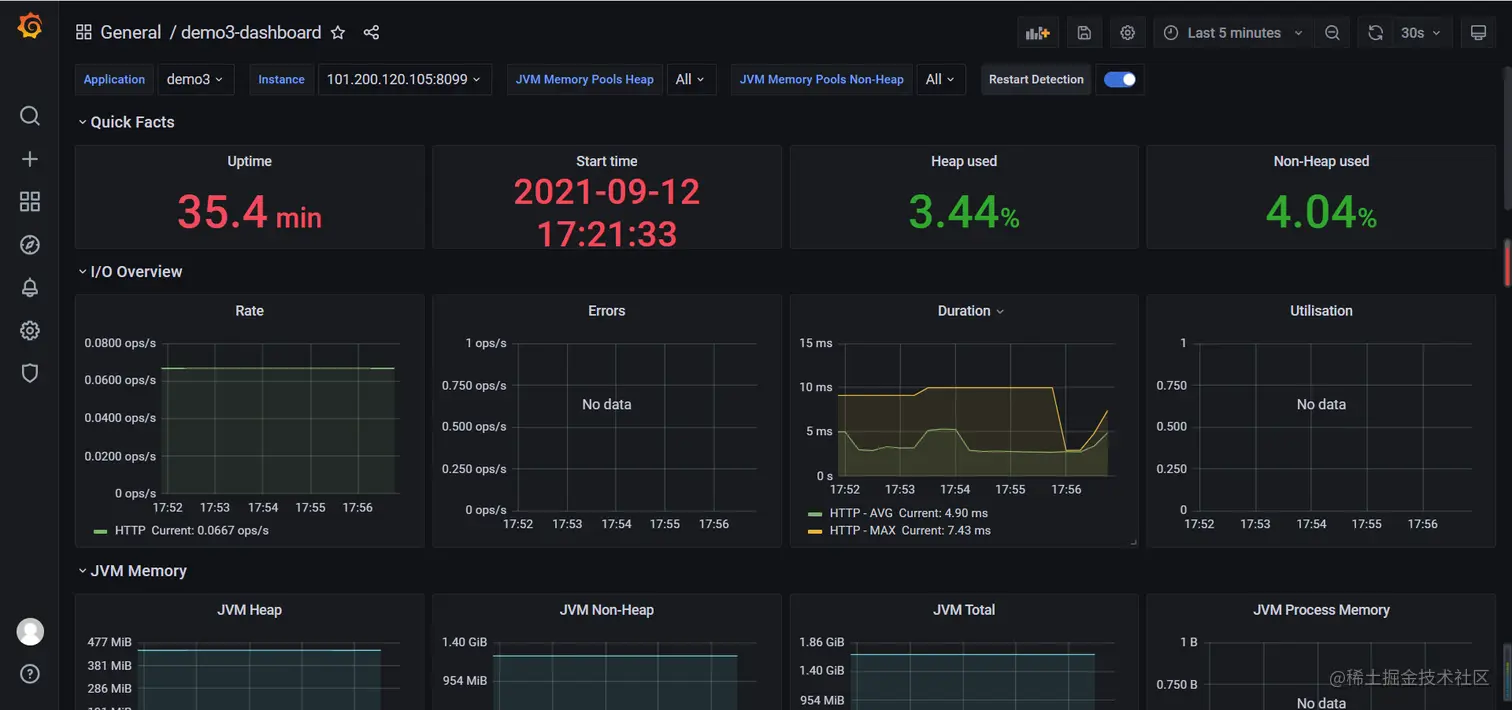Click the 35.4 min uptime value
Image resolution: width=1512 pixels, height=710 pixels.
coord(249,212)
